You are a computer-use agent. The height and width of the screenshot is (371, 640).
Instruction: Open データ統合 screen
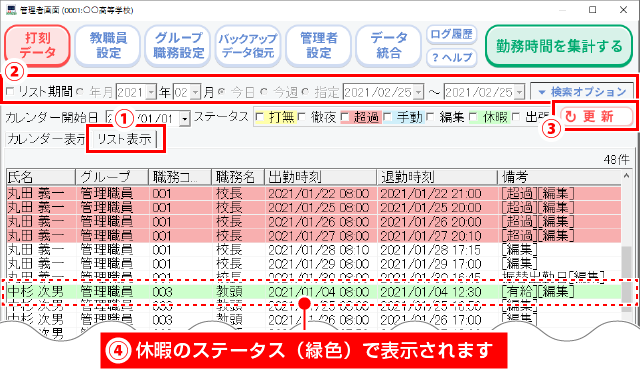point(389,45)
